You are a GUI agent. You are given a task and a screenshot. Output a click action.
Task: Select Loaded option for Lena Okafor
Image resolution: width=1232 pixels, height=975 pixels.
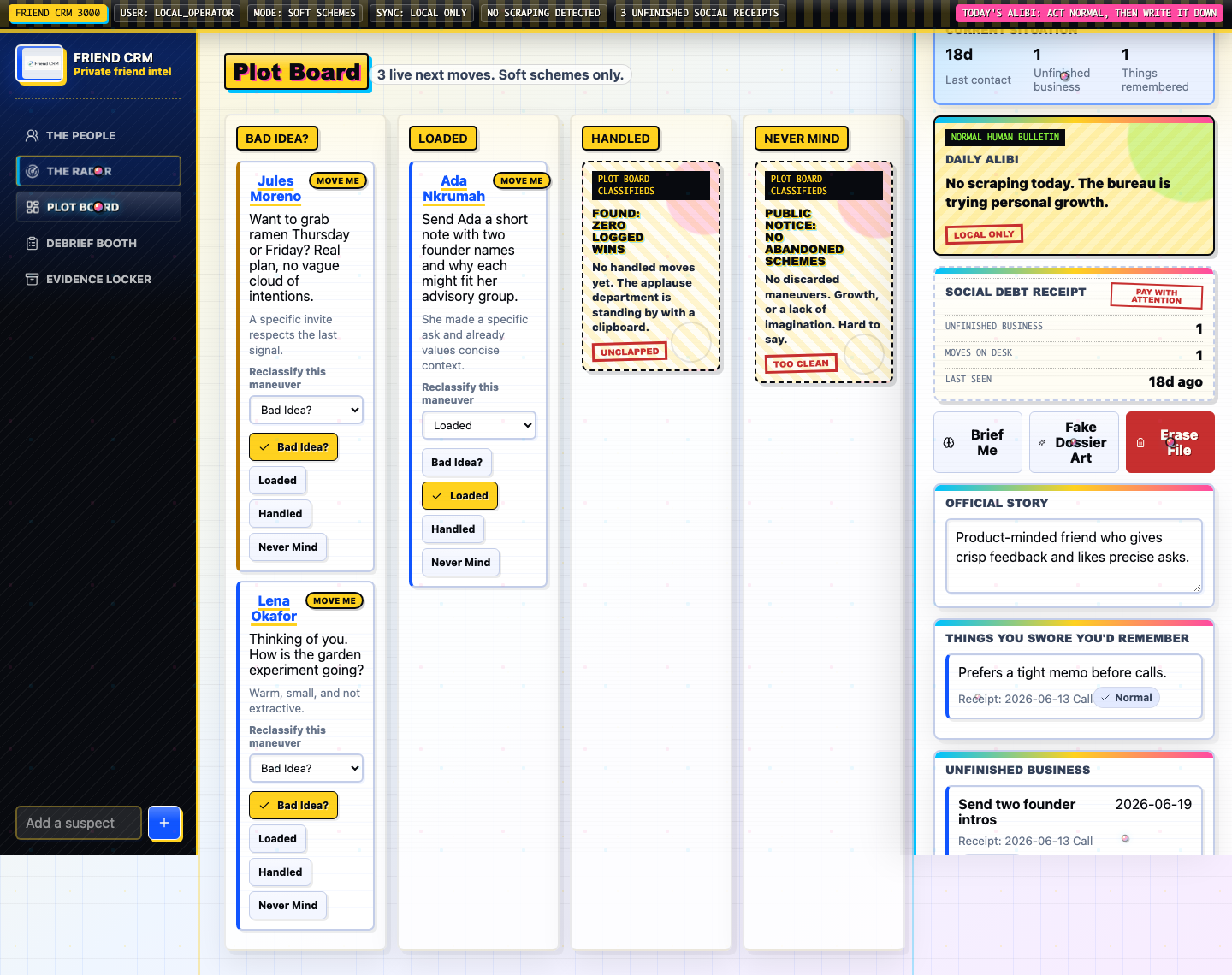pyautogui.click(x=277, y=838)
